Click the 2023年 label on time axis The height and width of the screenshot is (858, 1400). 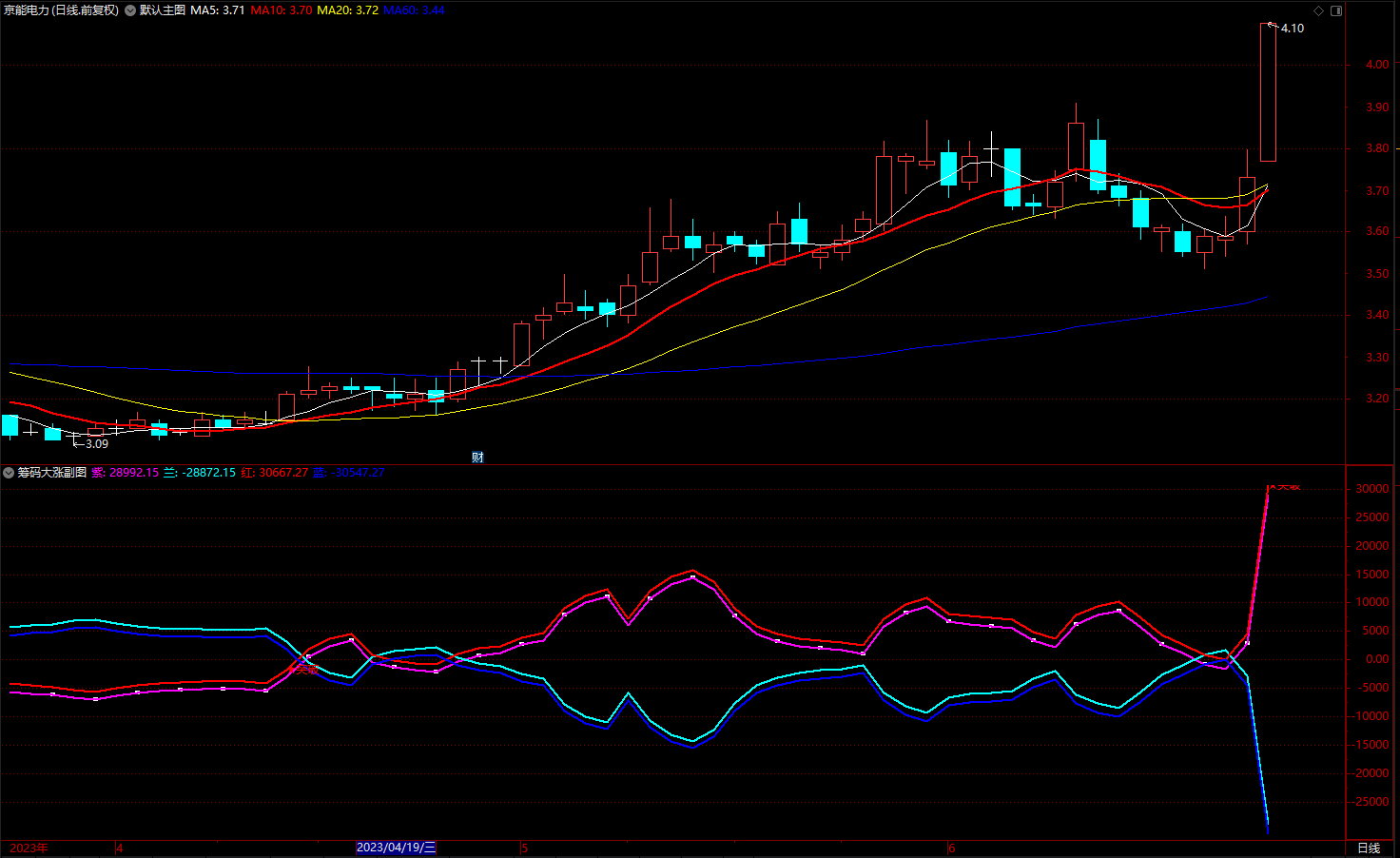[x=29, y=848]
